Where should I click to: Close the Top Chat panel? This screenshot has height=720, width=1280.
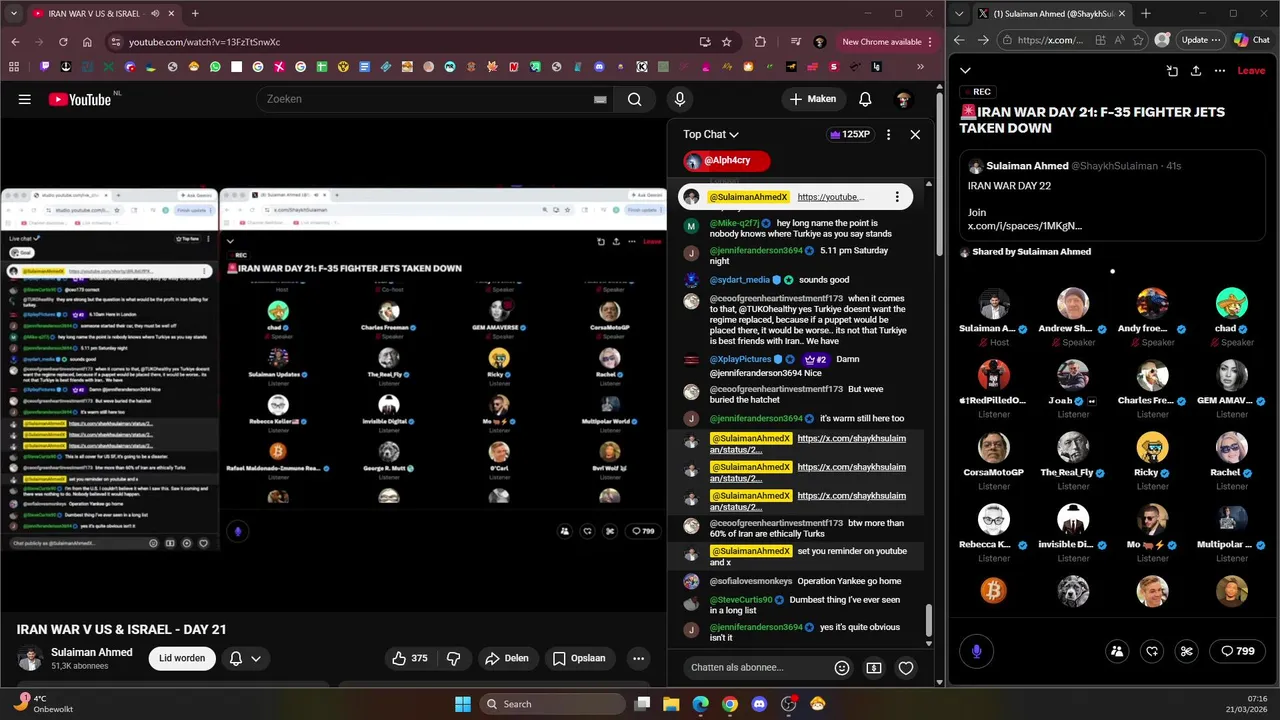pyautogui.click(x=915, y=134)
